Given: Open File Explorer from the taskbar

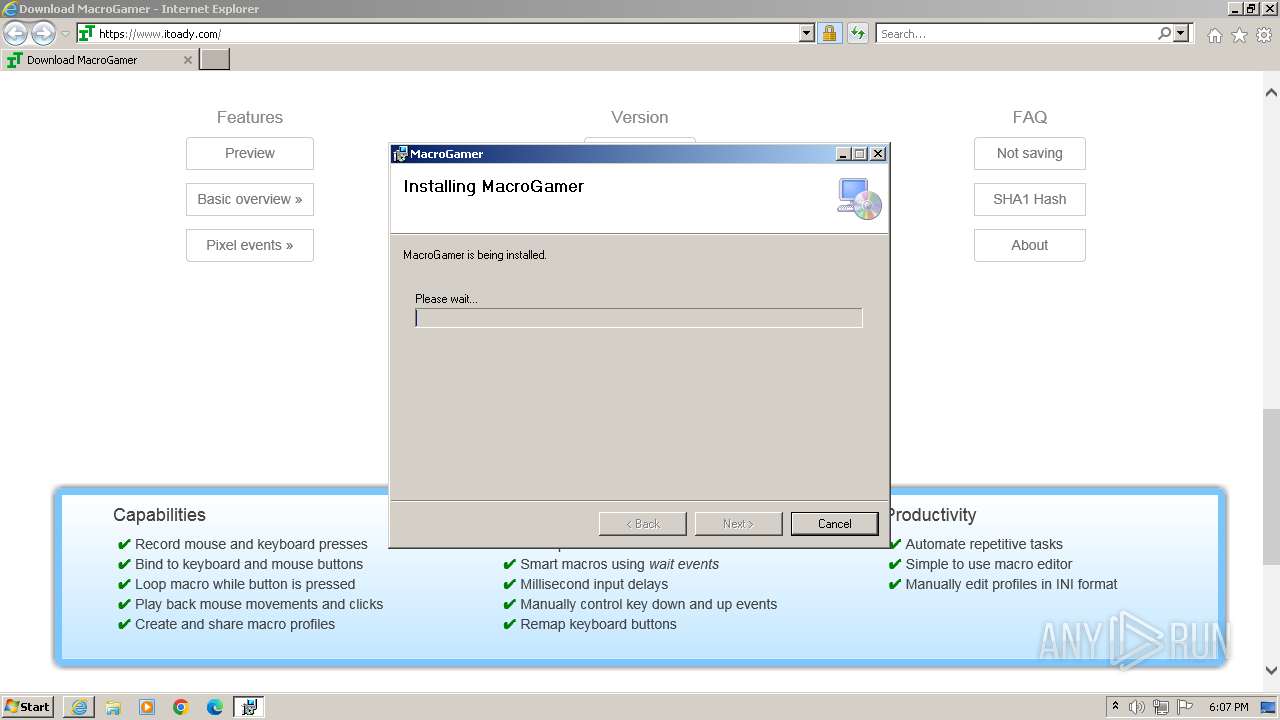Looking at the screenshot, I should [113, 707].
